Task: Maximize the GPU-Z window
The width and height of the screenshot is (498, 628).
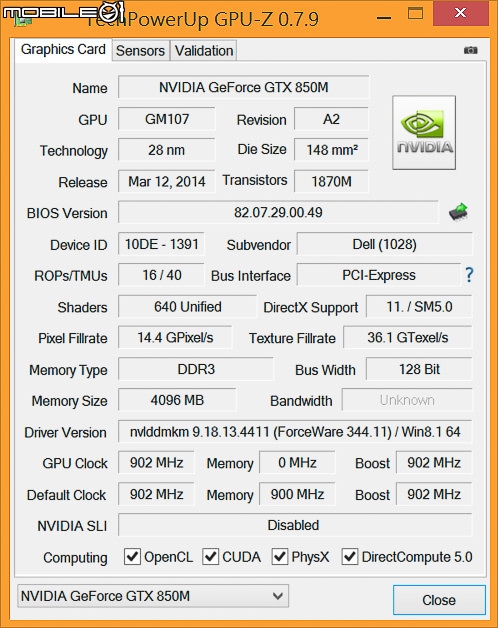Action: (415, 13)
